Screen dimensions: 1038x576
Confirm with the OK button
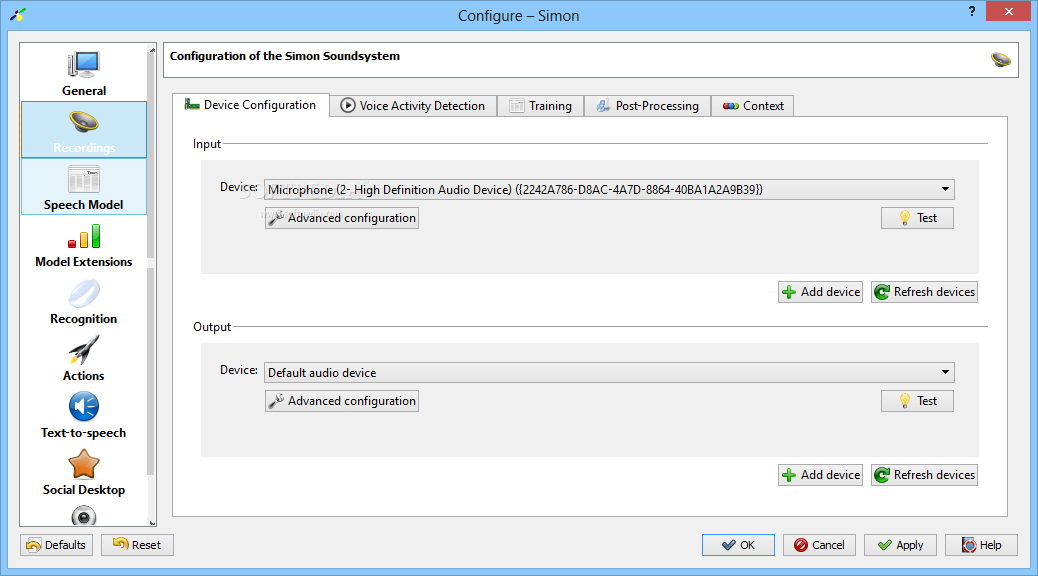738,545
